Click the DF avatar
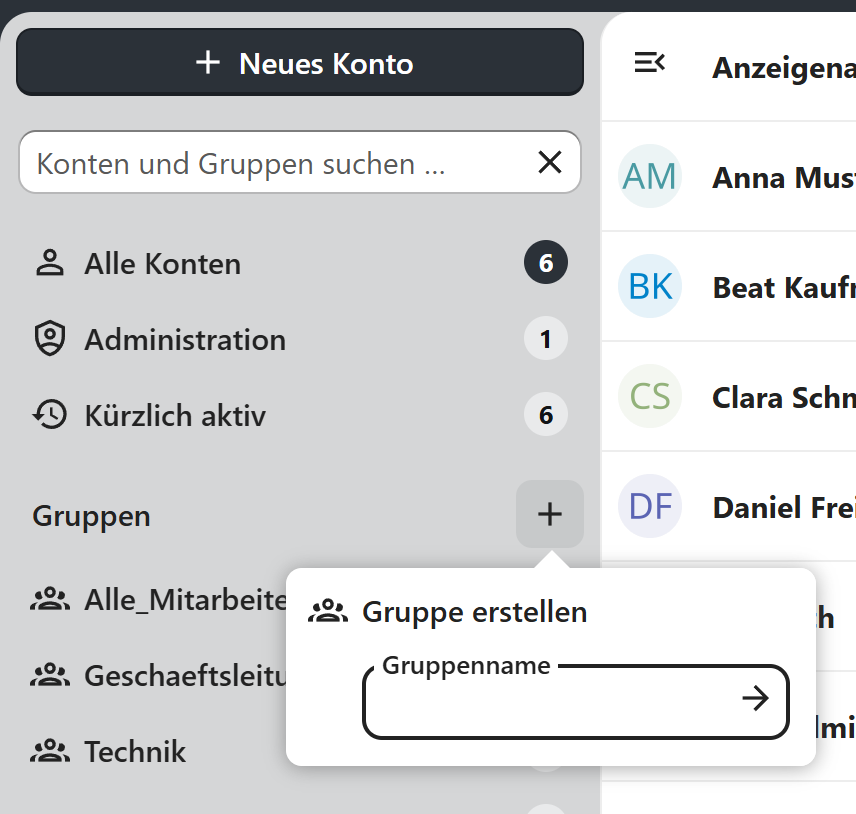 pyautogui.click(x=650, y=506)
